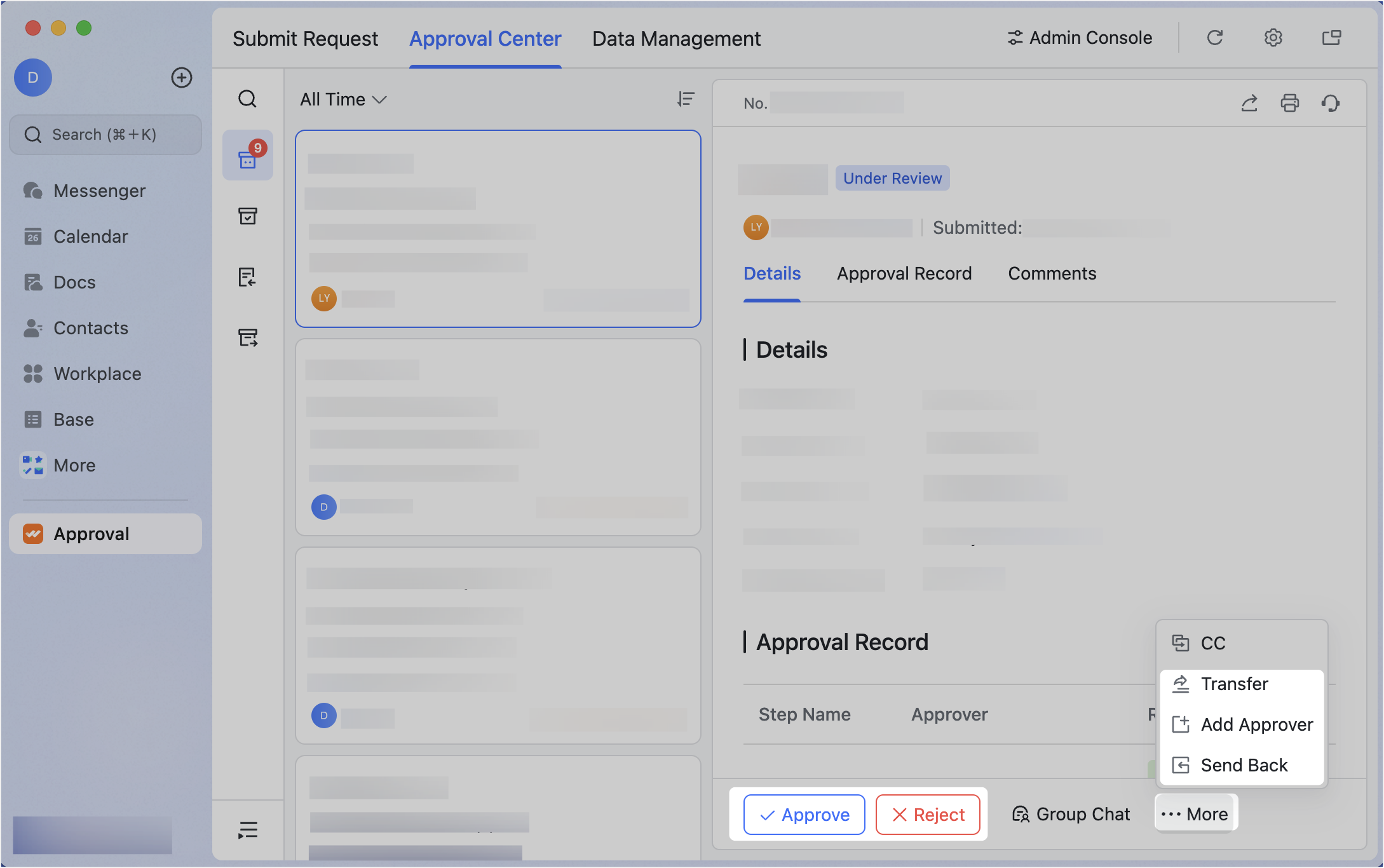Screen dimensions: 1384x868
Task: Approve the request
Action: click(x=803, y=815)
